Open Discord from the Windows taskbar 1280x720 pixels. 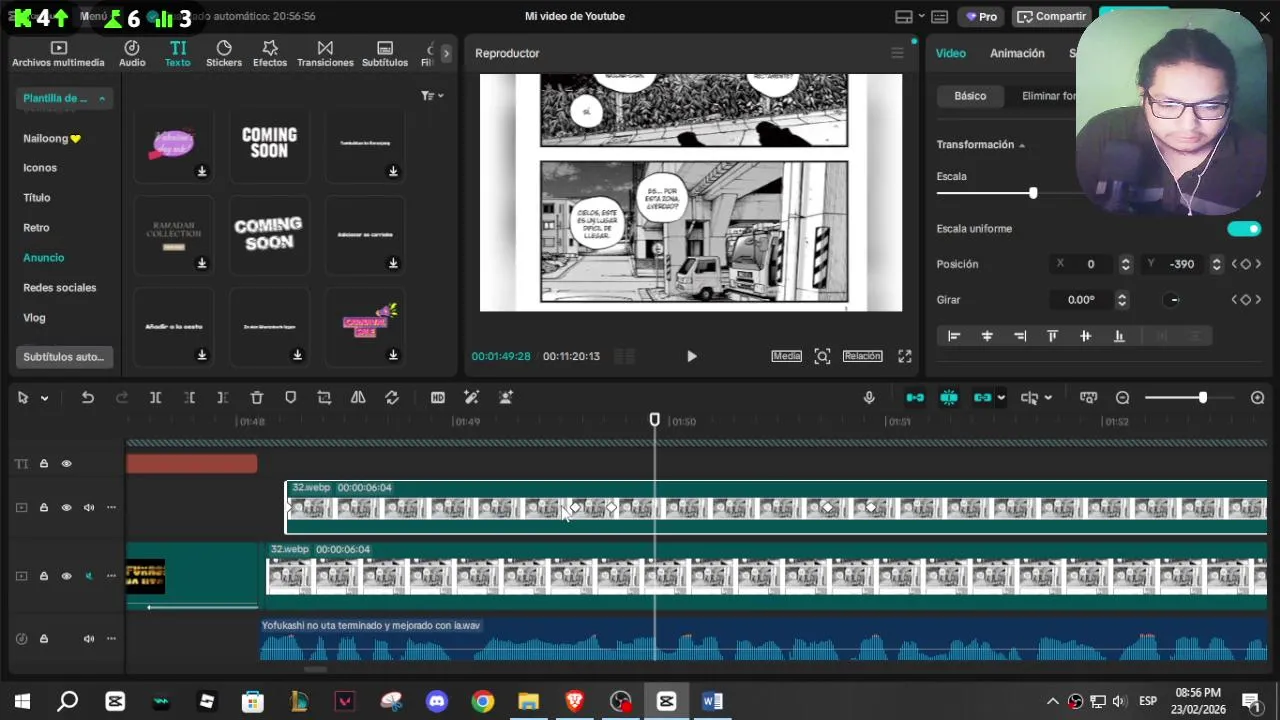click(x=437, y=701)
